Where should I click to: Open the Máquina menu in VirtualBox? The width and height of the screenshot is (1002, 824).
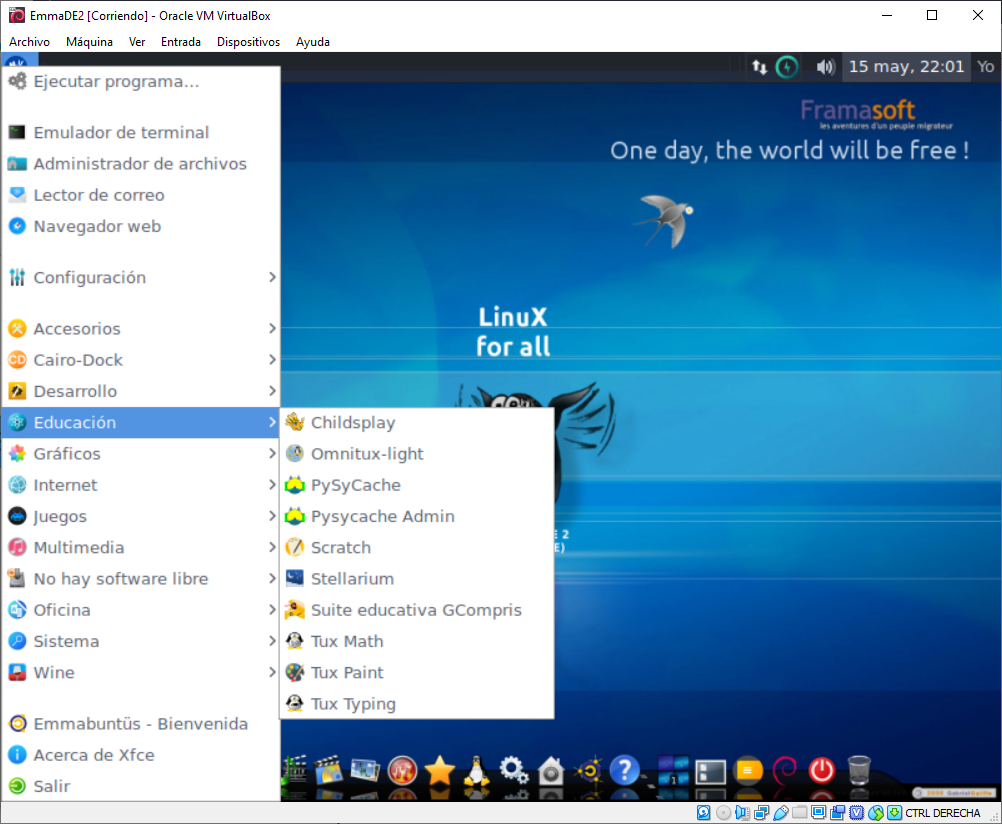point(89,42)
